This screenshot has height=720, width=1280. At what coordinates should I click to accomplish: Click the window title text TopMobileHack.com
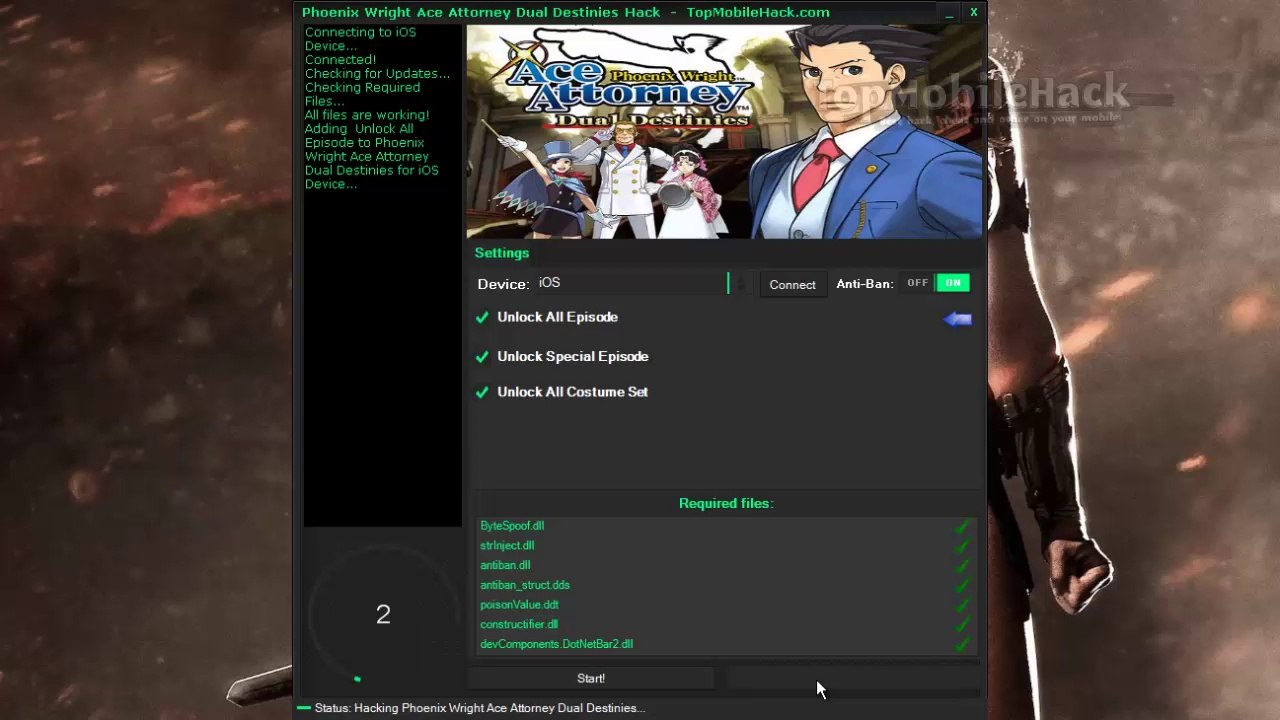pos(758,12)
